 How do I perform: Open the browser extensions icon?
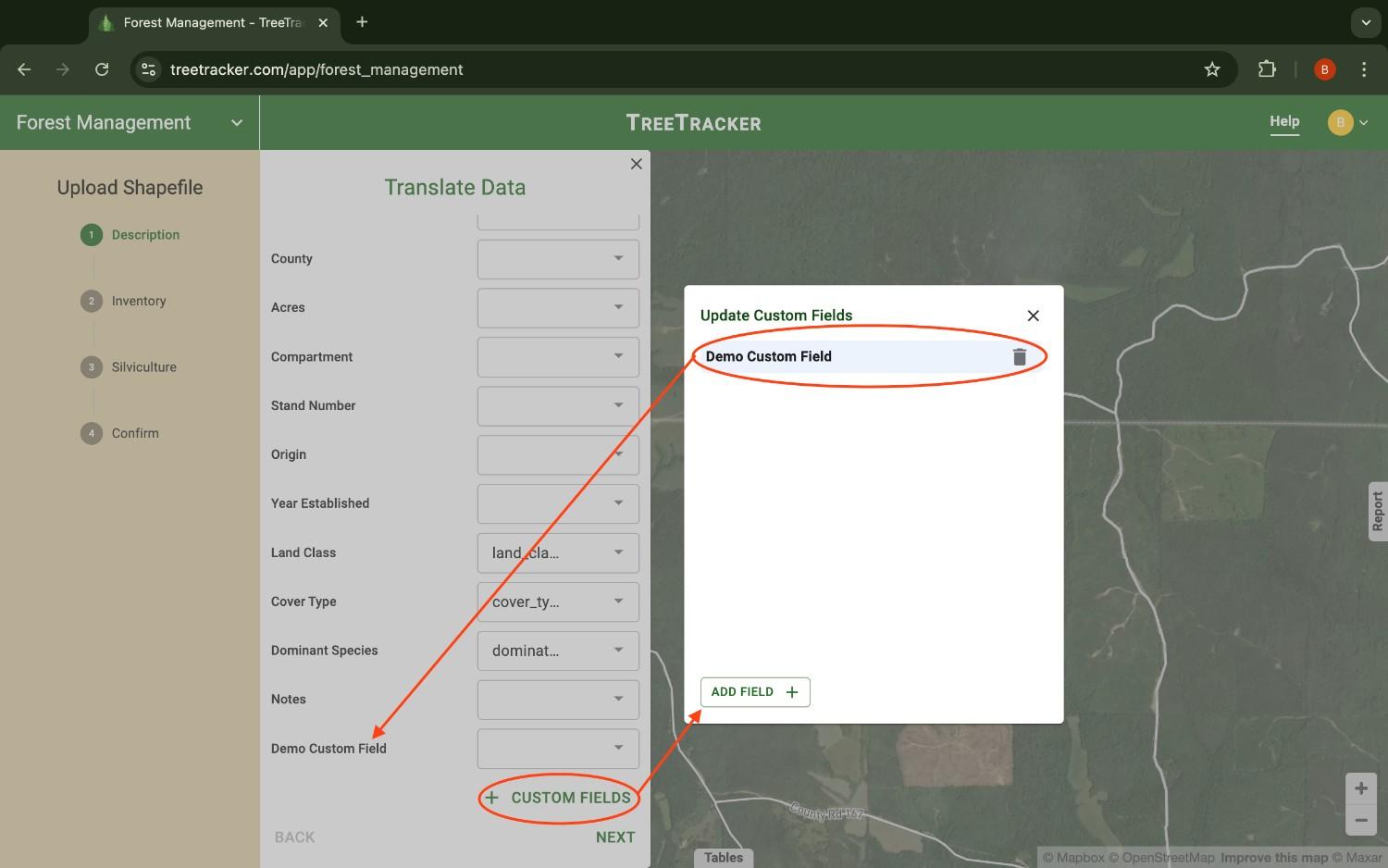tap(1267, 69)
